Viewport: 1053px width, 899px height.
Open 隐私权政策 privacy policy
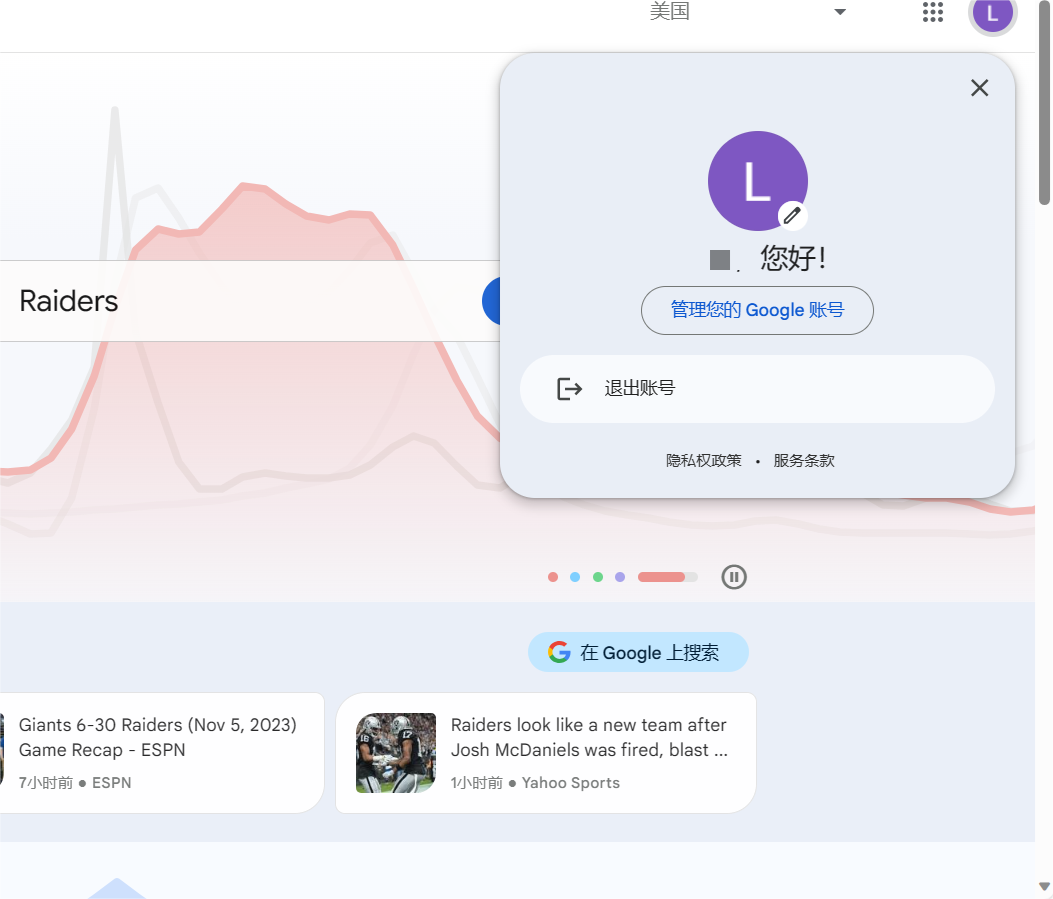704,460
